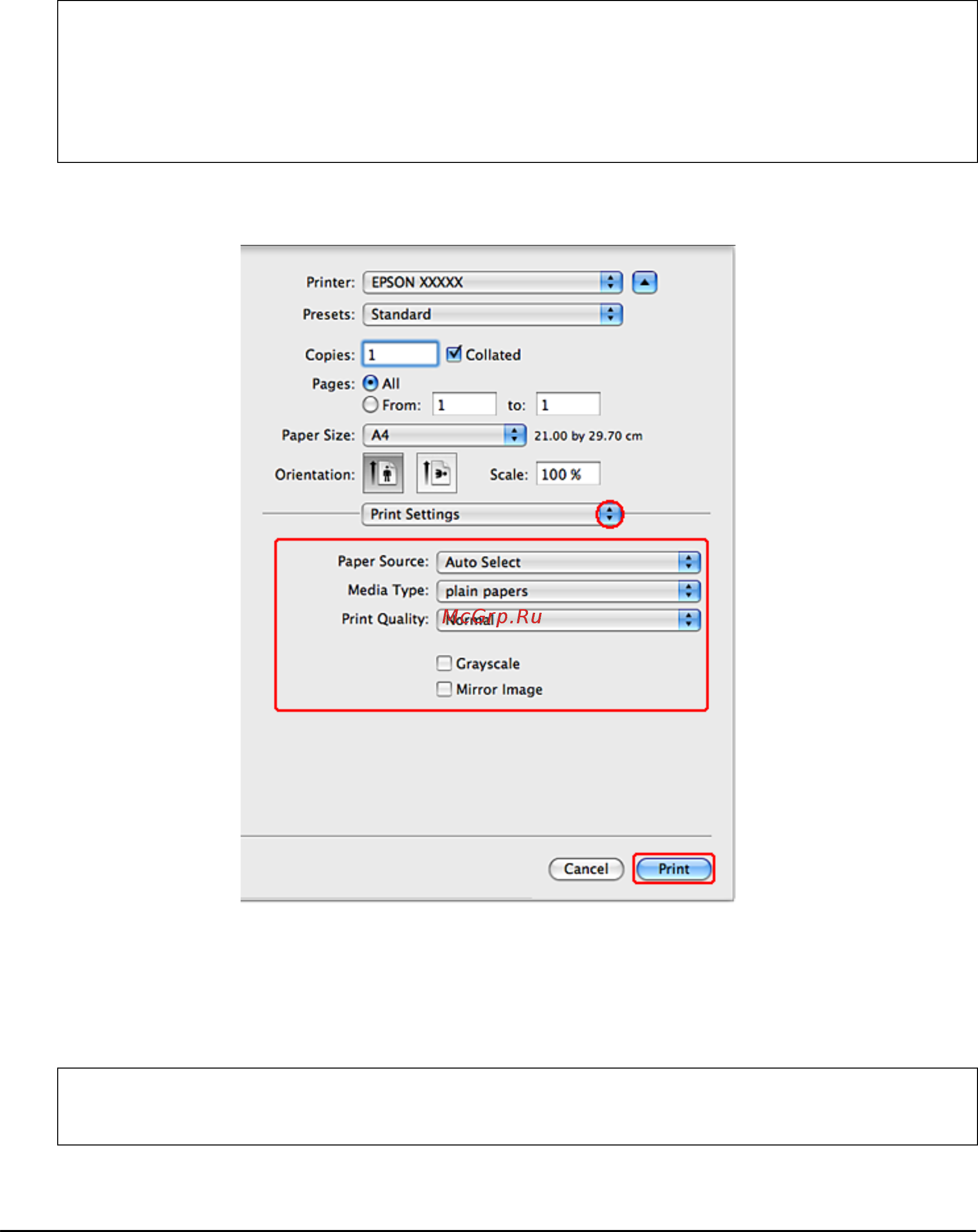The width and height of the screenshot is (978, 1232).
Task: Click the Cancel button
Action: [586, 869]
